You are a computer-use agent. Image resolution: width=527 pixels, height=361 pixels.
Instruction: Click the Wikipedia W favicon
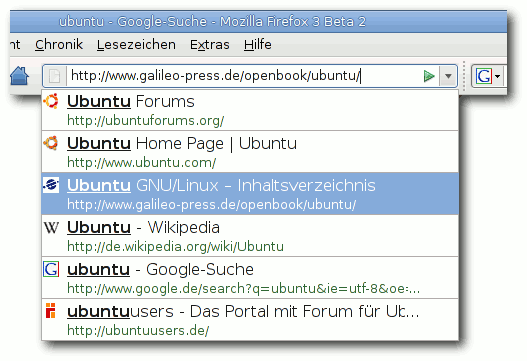51,228
